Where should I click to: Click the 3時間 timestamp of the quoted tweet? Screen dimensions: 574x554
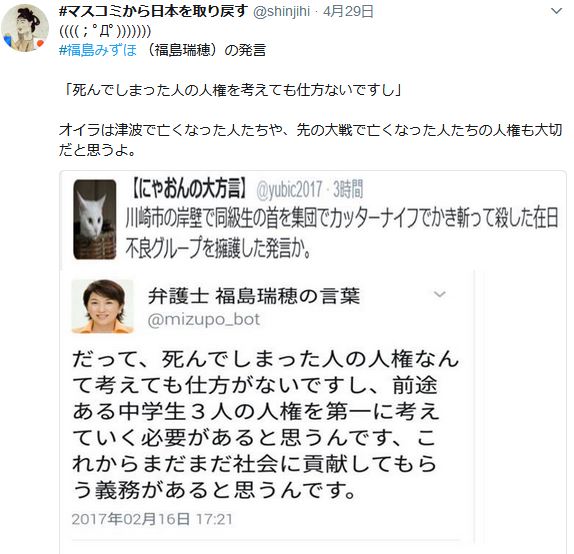(x=348, y=190)
